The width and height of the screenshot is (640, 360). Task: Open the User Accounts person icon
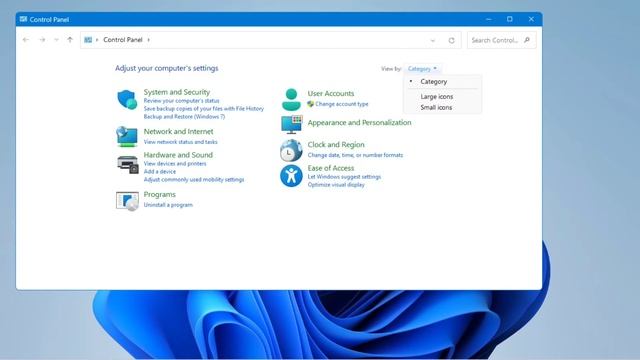coord(291,99)
